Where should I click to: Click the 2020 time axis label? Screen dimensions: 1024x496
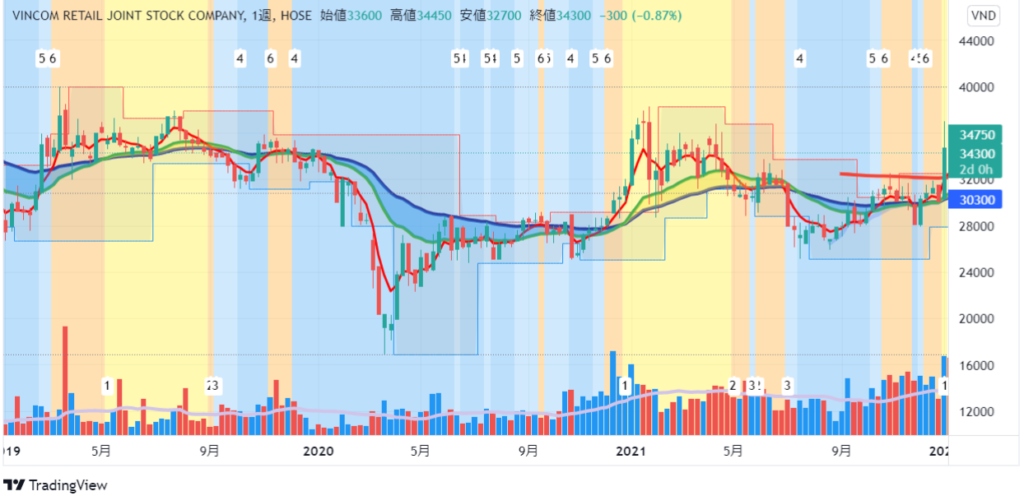[x=318, y=451]
